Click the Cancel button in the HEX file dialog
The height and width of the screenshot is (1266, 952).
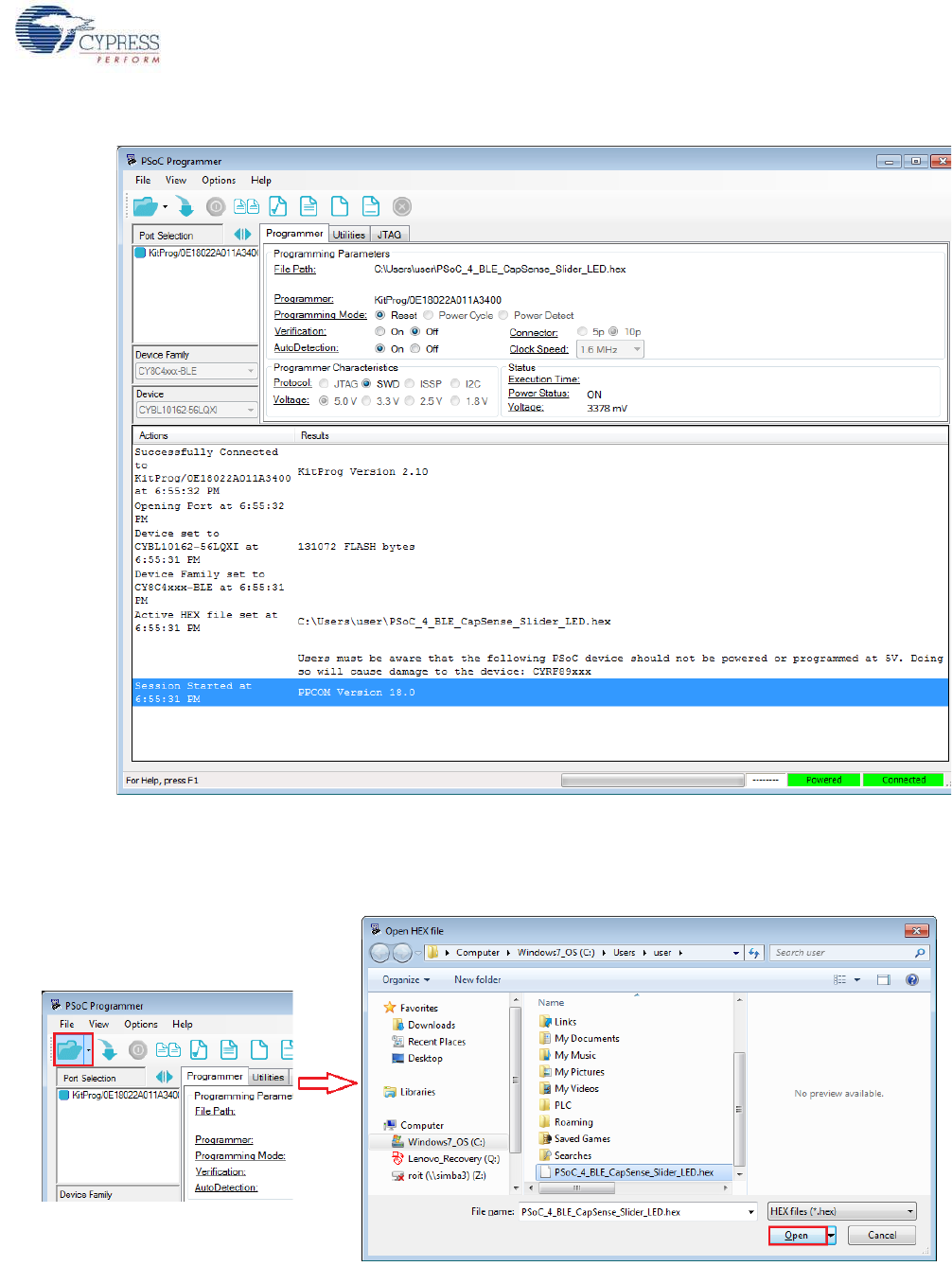[882, 1236]
